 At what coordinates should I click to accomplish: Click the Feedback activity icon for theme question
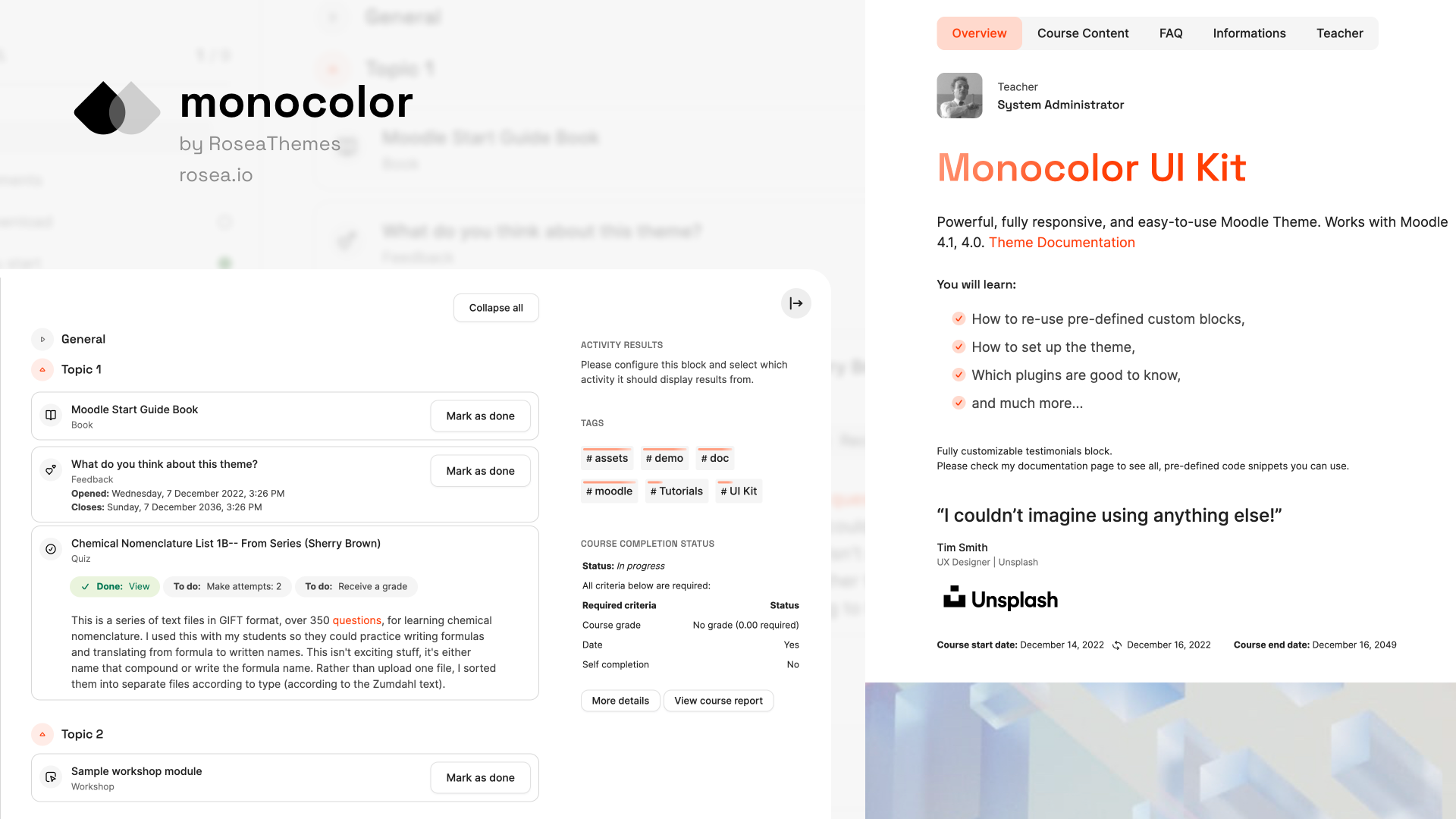click(49, 469)
